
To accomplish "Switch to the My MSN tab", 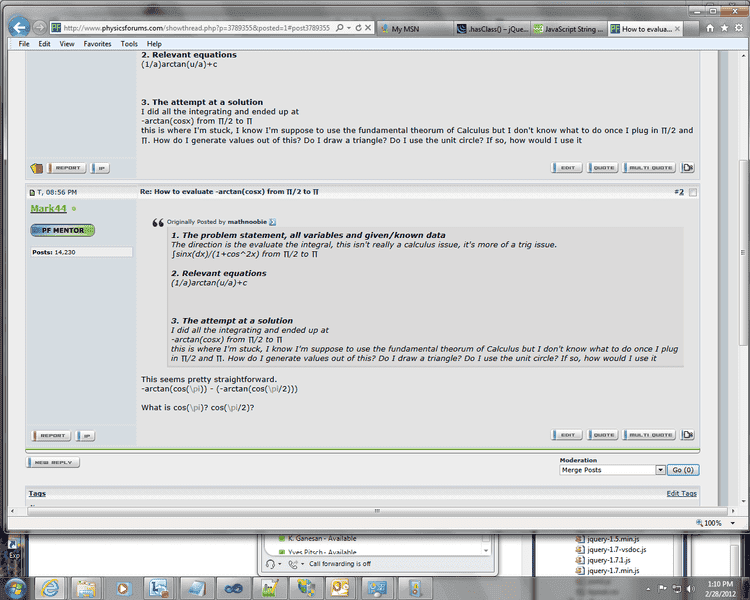I will click(x=415, y=29).
